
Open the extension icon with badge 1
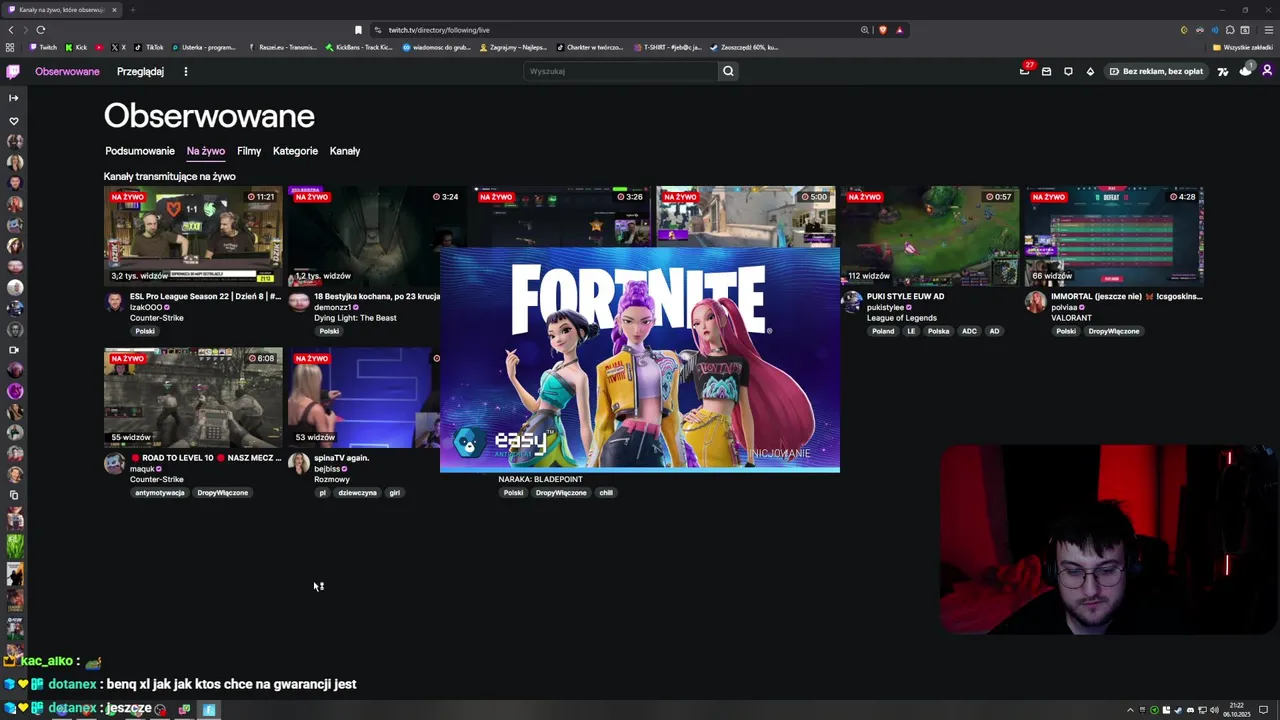tap(1245, 70)
